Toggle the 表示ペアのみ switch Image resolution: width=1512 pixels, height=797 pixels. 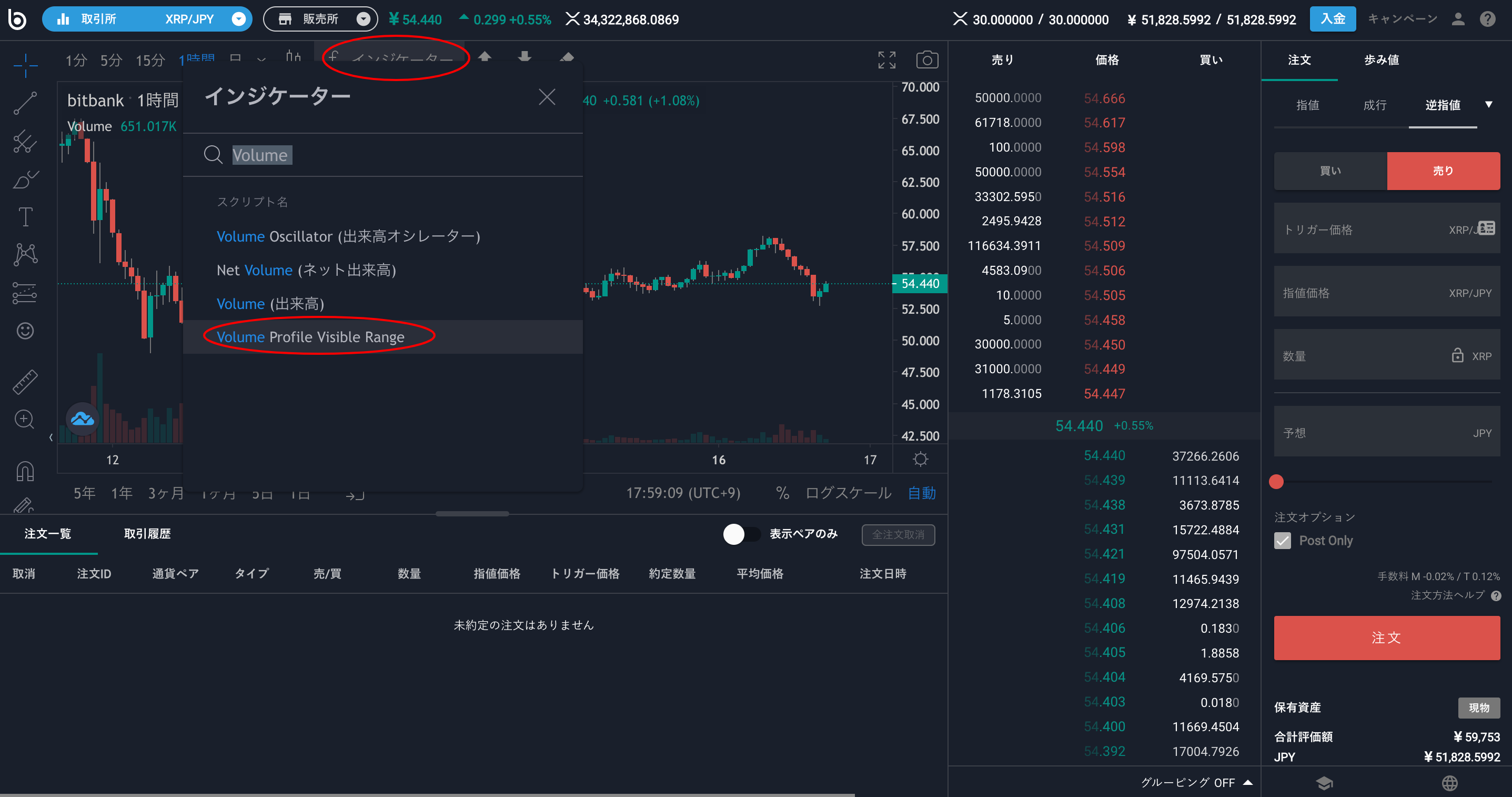click(x=741, y=534)
